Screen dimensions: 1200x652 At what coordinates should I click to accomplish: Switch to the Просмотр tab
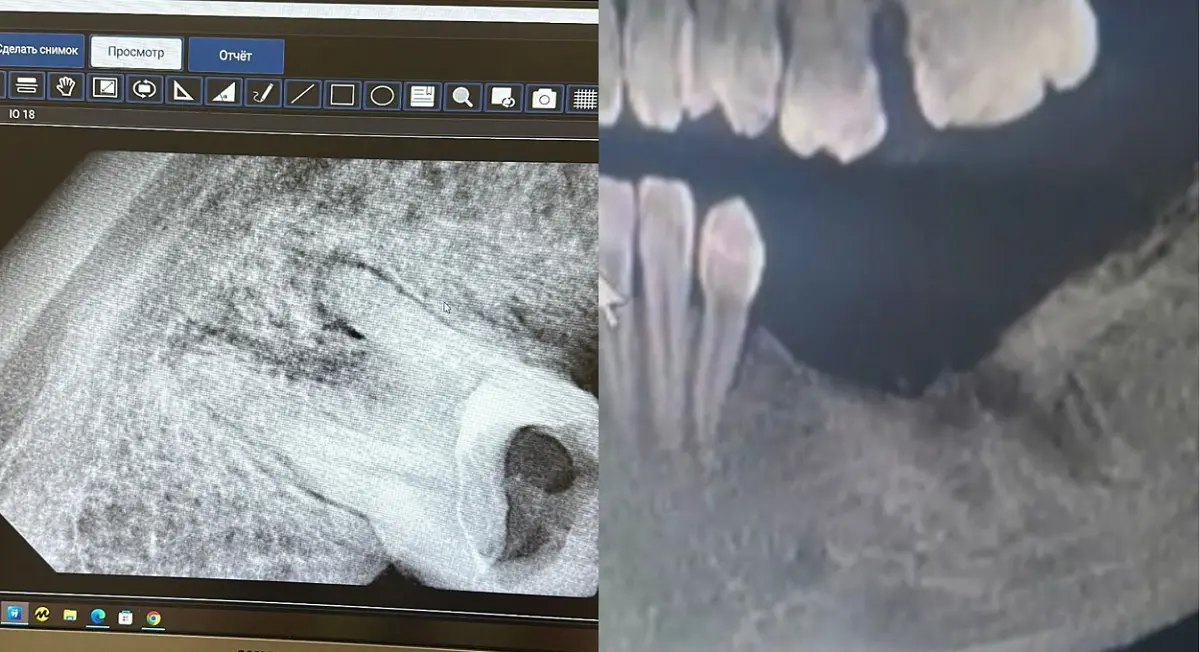pos(136,52)
